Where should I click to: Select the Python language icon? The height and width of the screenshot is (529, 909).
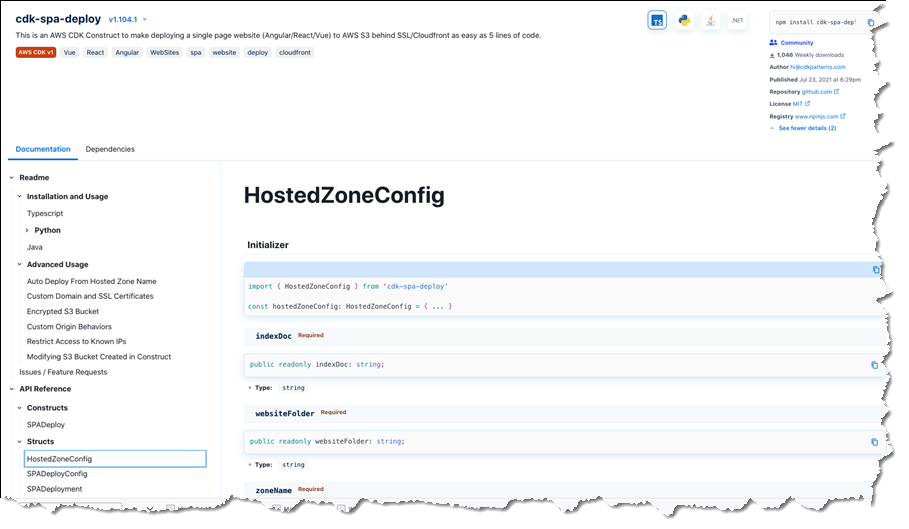tap(684, 21)
